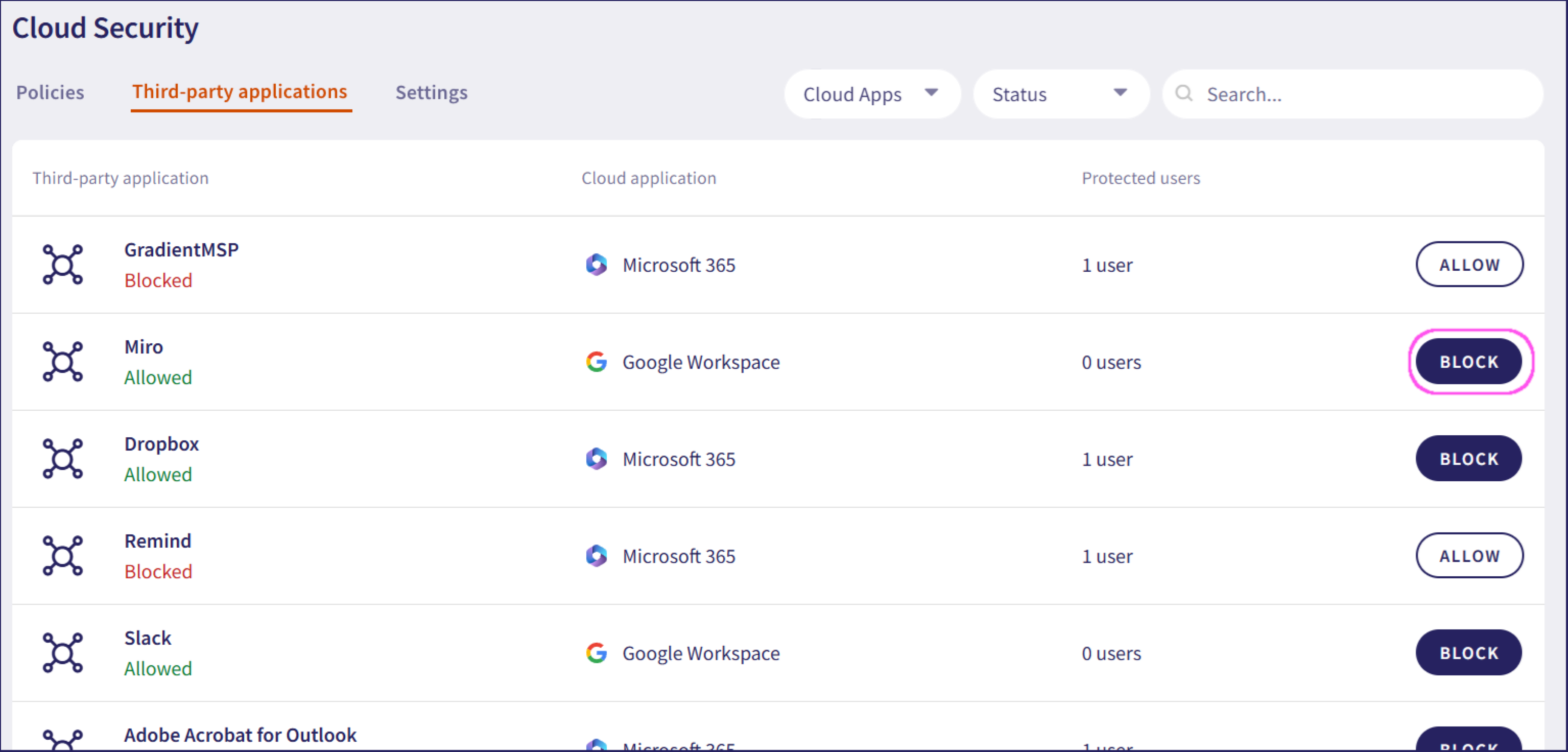
Task: Switch to the Policies tab
Action: (50, 92)
